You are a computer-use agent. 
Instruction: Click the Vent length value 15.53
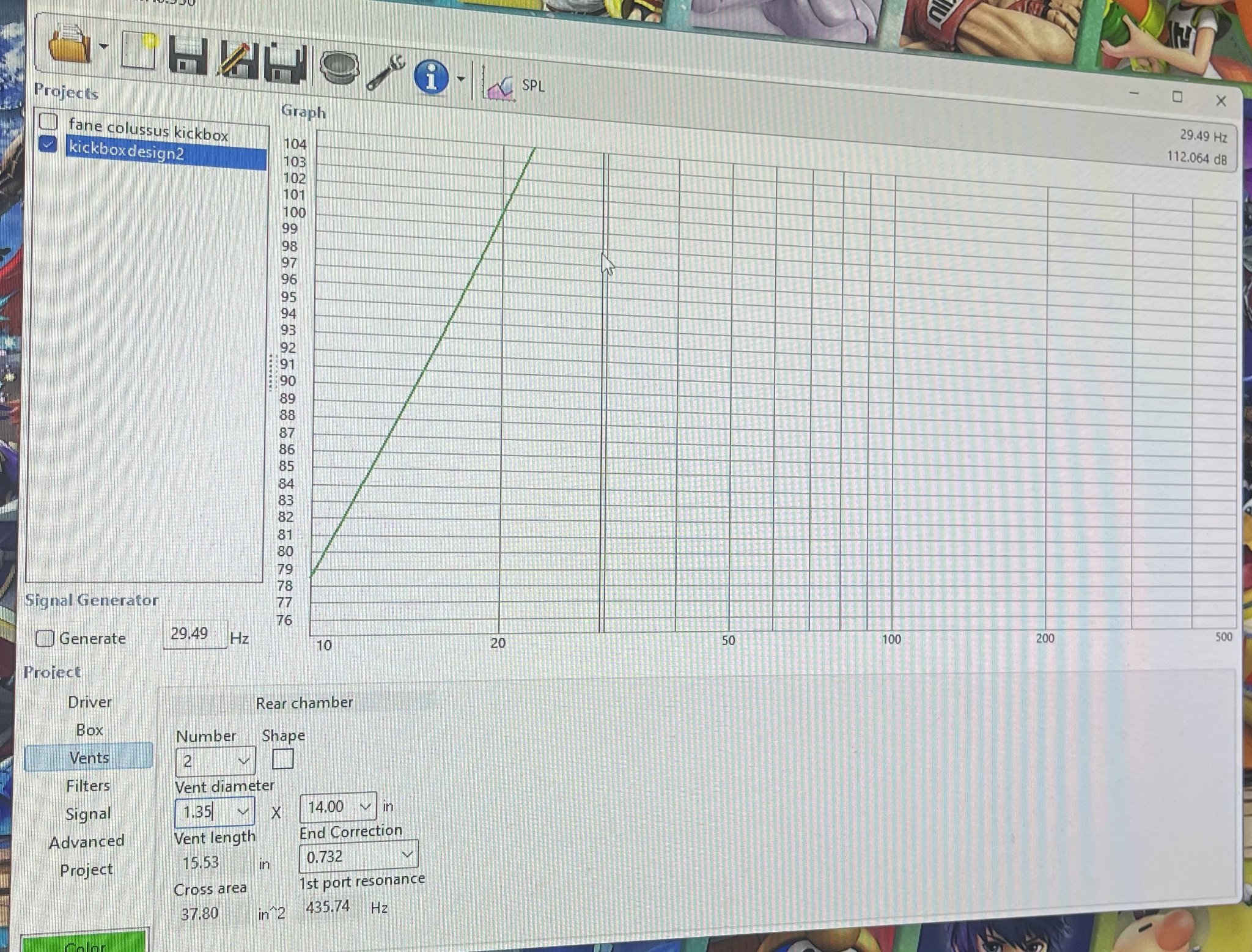pos(201,862)
